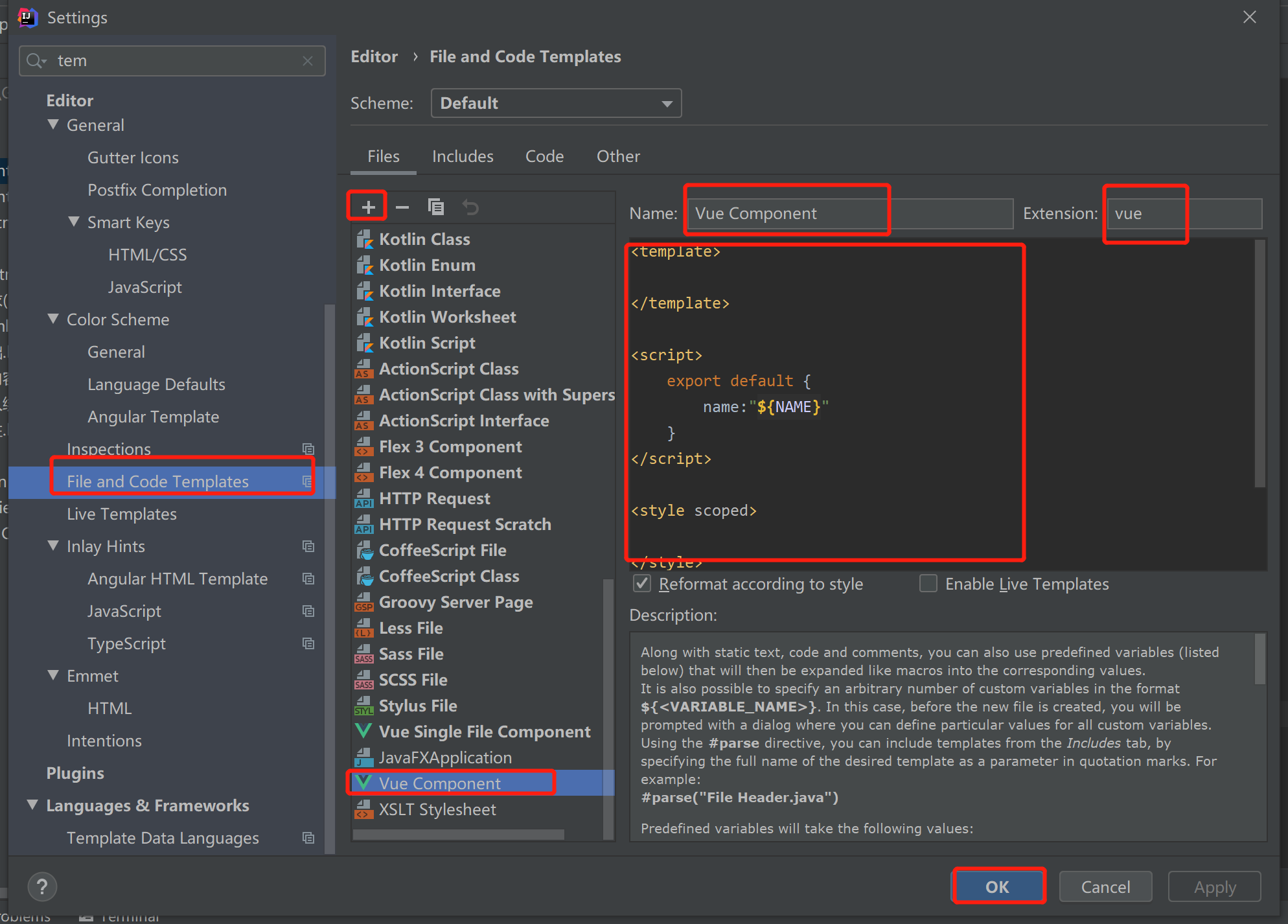This screenshot has height=924, width=1288.
Task: Switch to the Code tab
Action: 544,156
